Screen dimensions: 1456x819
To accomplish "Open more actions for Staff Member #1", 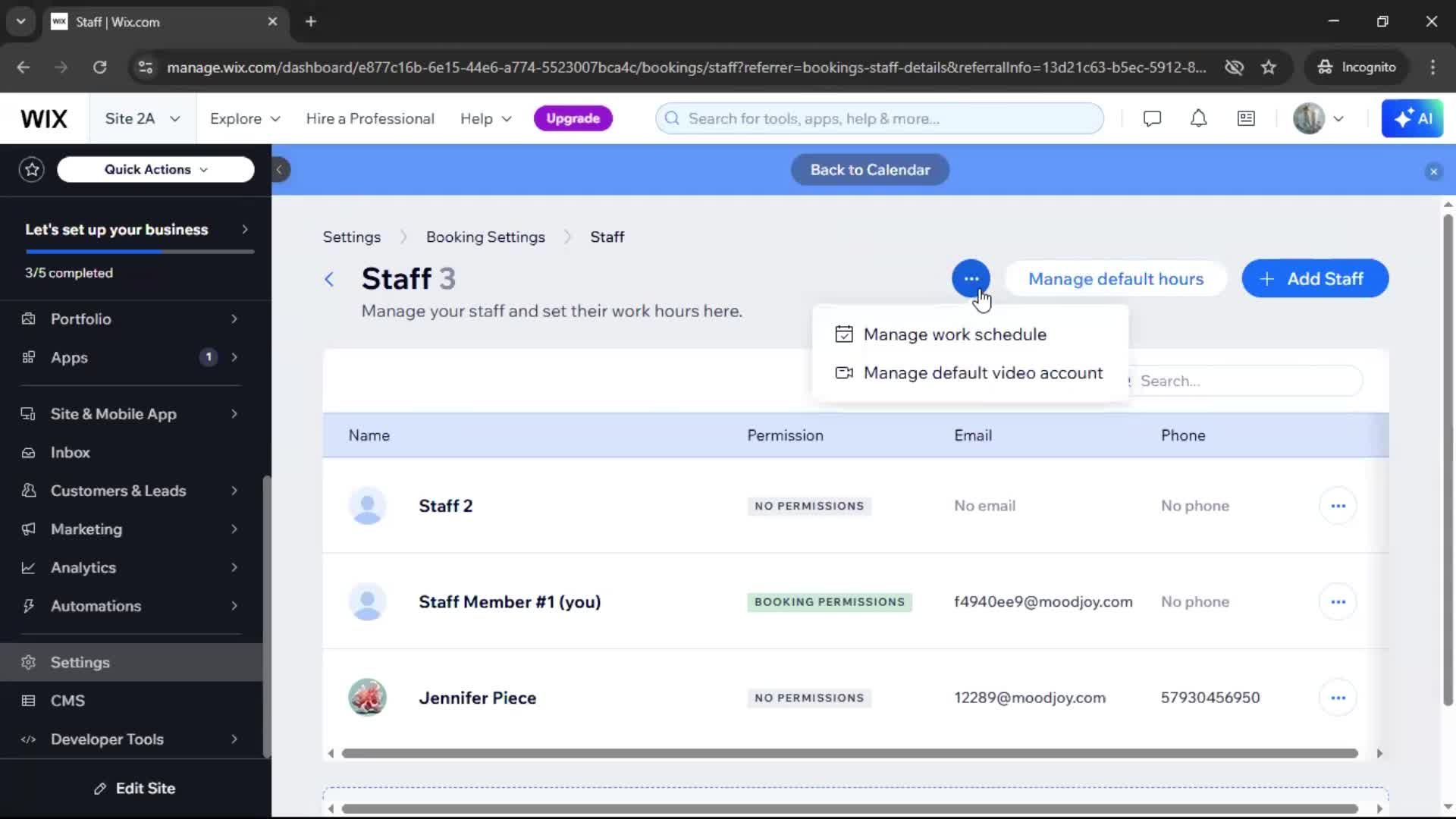I will tap(1338, 602).
